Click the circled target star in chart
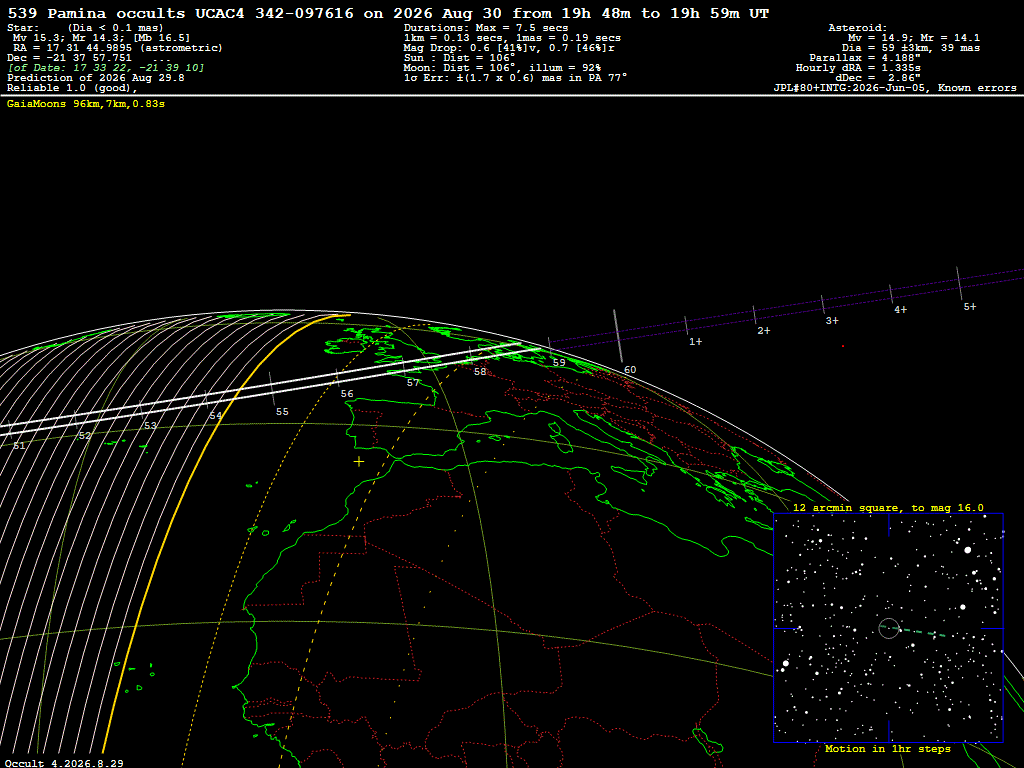The height and width of the screenshot is (768, 1024). [889, 628]
